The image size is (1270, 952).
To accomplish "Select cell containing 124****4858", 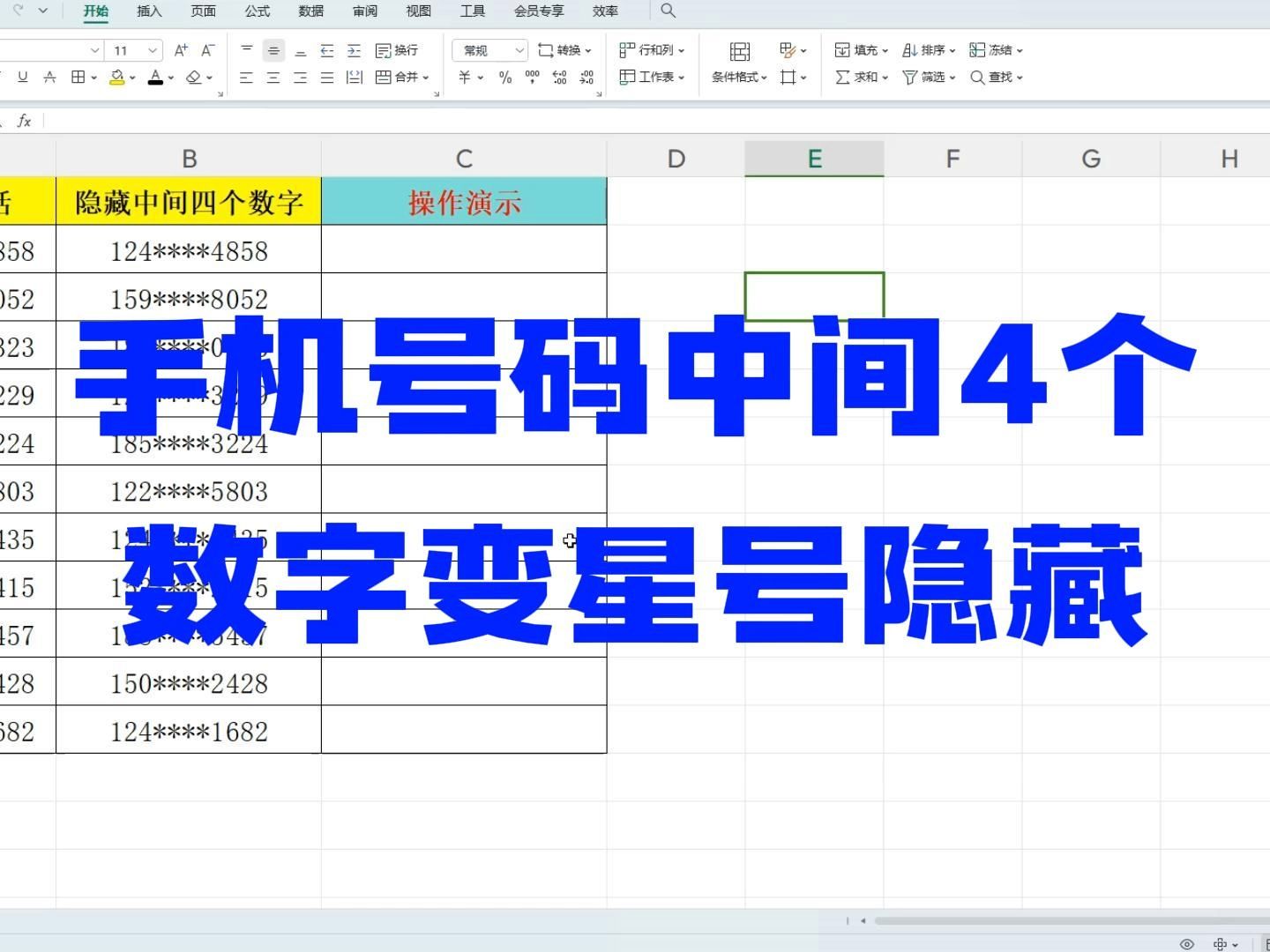I will click(x=189, y=249).
